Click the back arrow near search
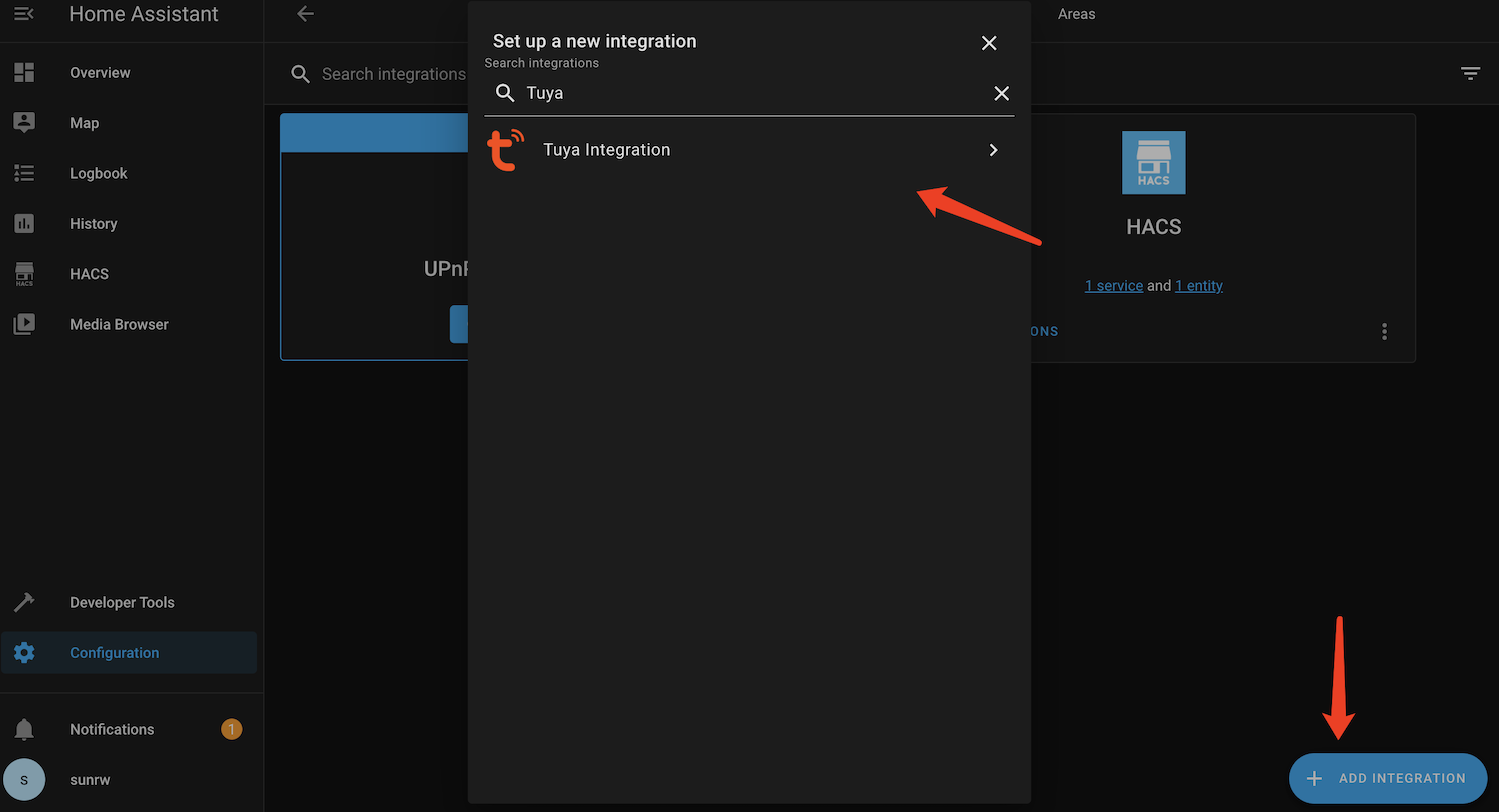 point(304,14)
